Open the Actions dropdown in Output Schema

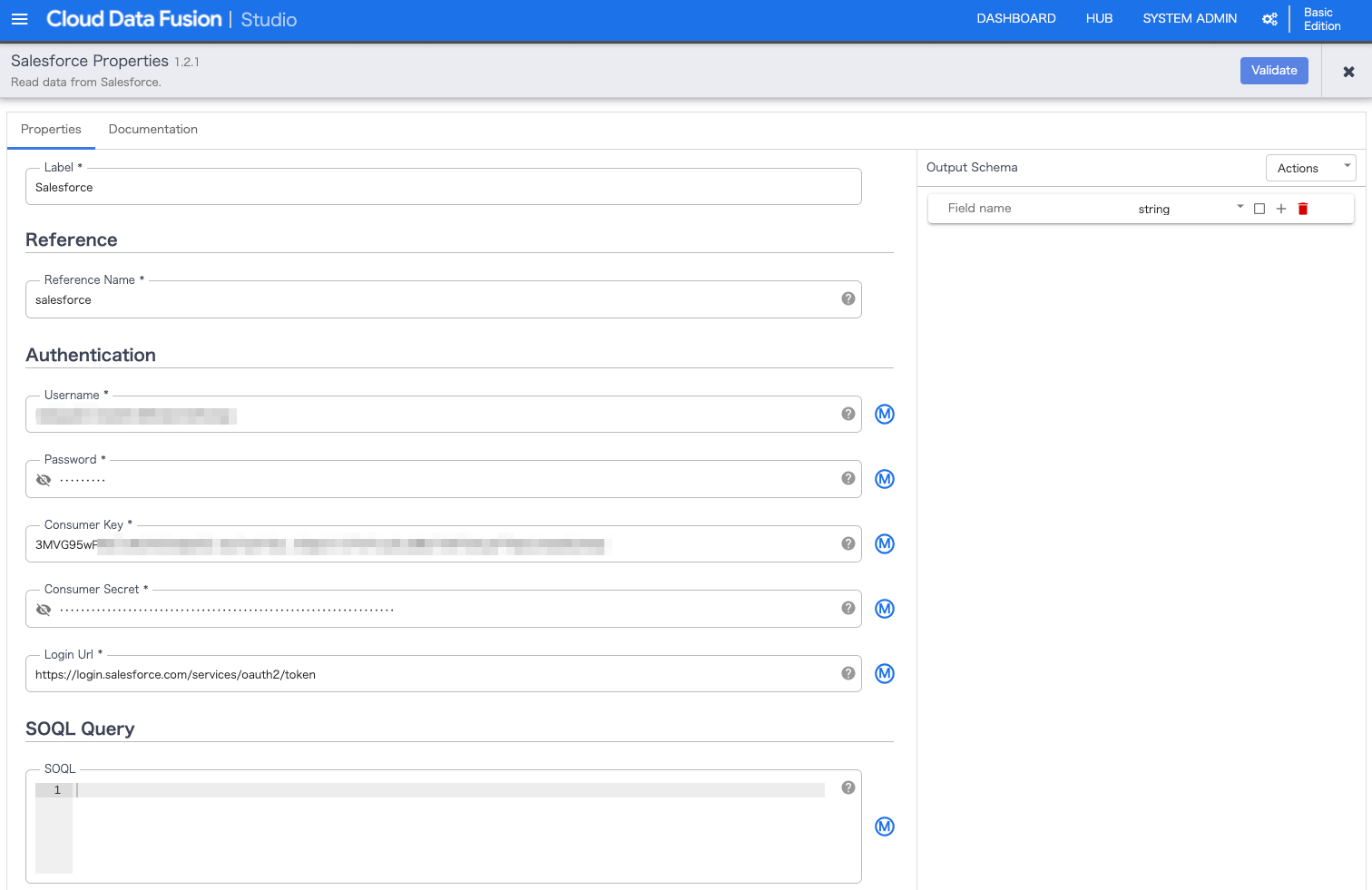[1310, 167]
